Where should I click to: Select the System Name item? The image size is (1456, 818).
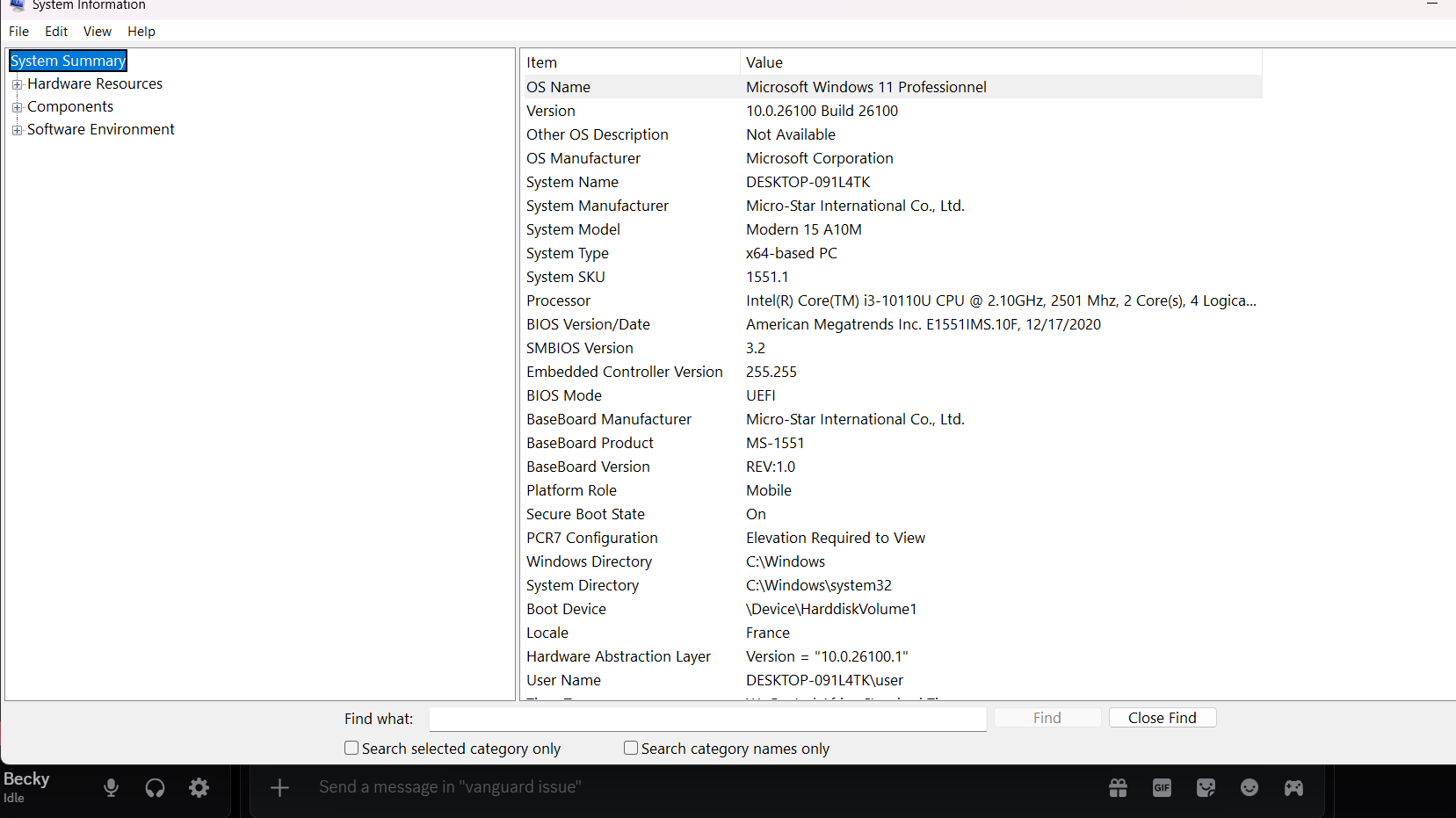pyautogui.click(x=572, y=182)
